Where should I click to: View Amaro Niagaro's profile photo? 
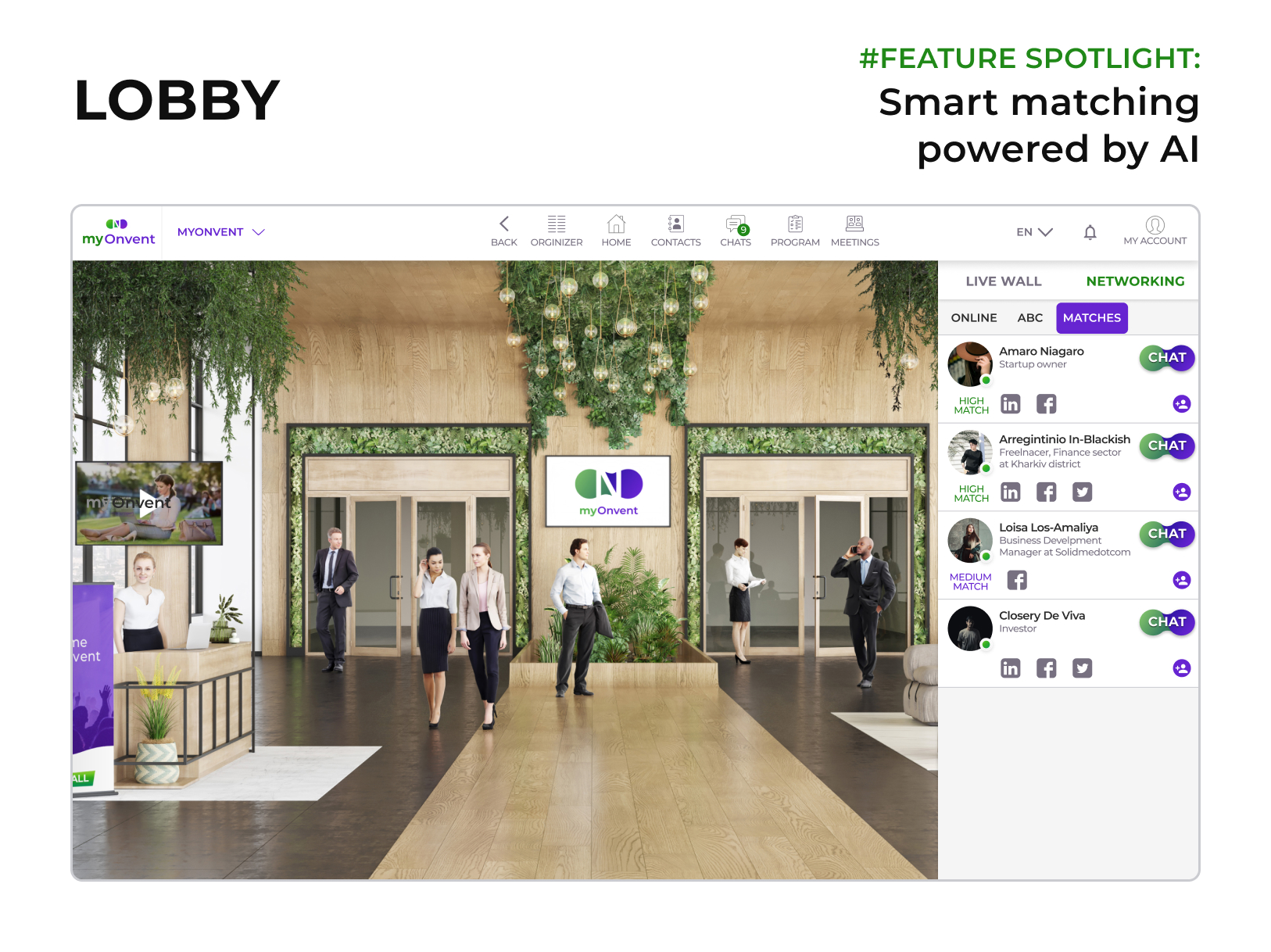(970, 364)
